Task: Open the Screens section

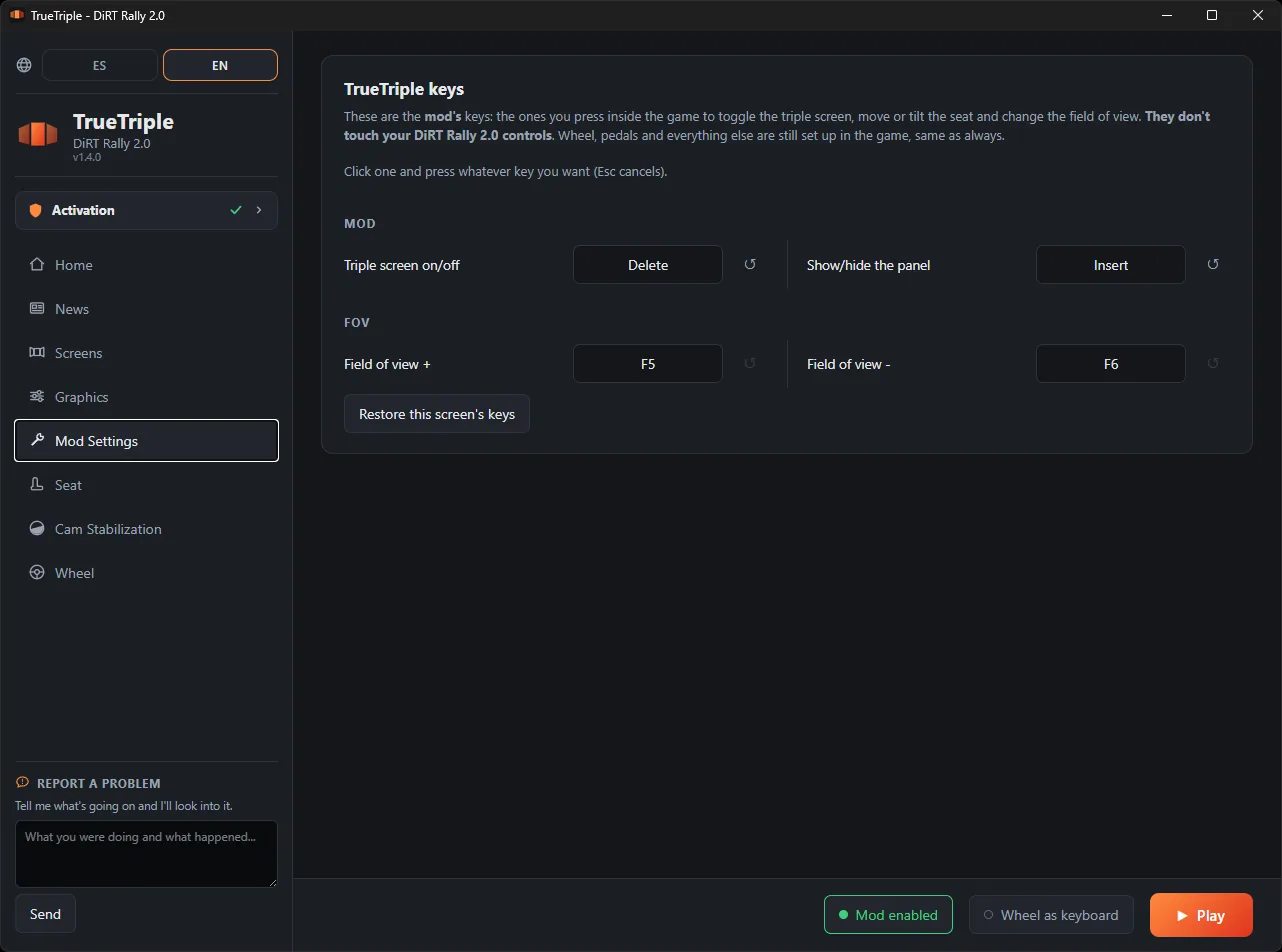Action: tap(146, 353)
